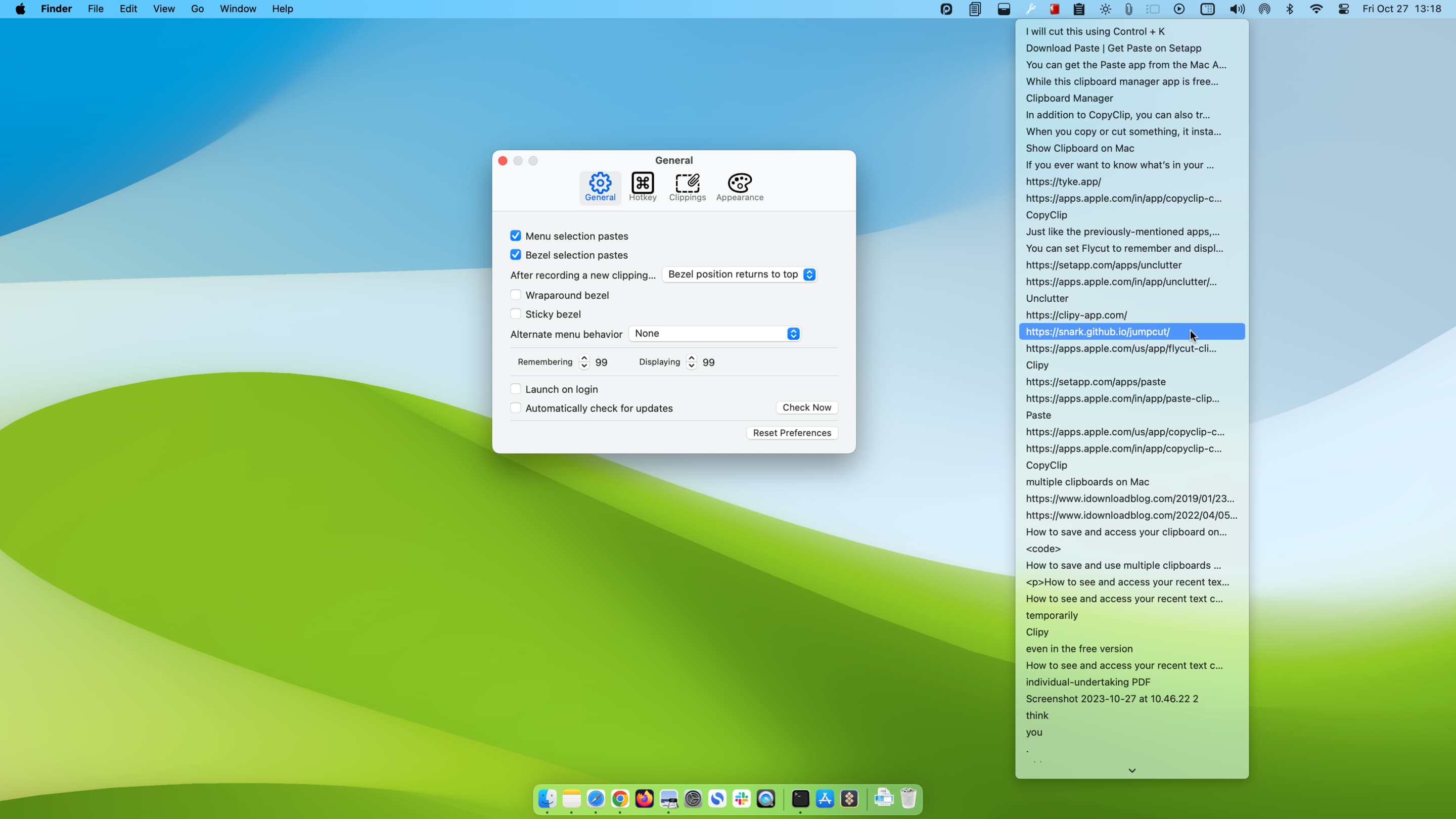The height and width of the screenshot is (819, 1456).
Task: Open the Clippings preferences pane
Action: coord(687,187)
